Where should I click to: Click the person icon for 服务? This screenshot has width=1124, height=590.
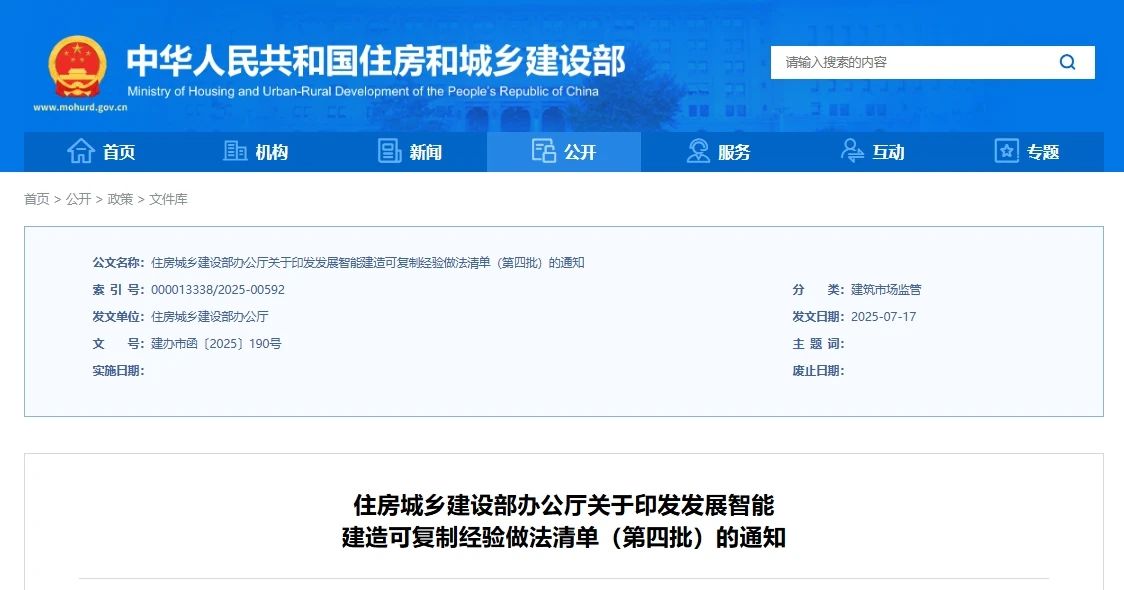coord(698,152)
